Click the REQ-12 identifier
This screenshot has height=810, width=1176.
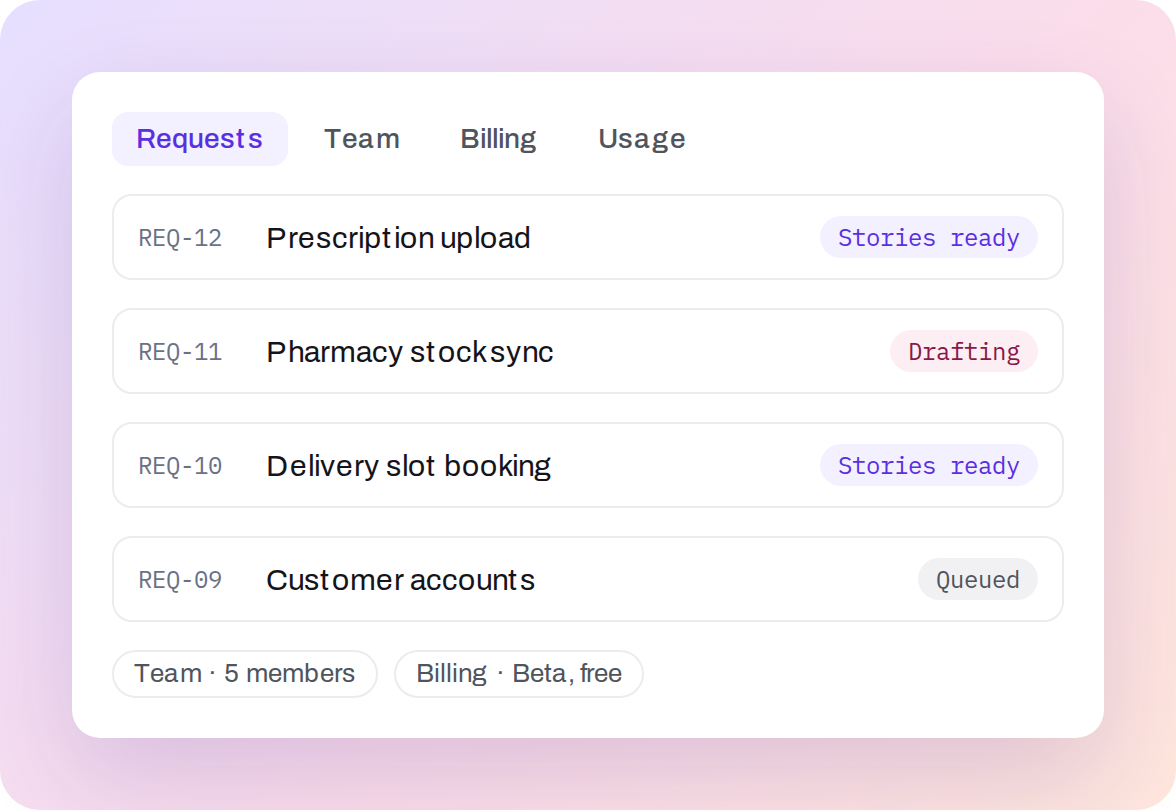pyautogui.click(x=180, y=238)
